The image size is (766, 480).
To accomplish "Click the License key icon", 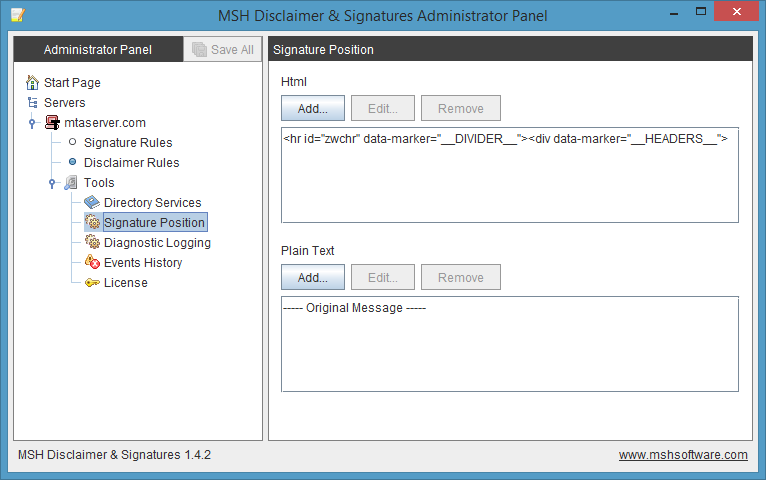I will coord(92,283).
